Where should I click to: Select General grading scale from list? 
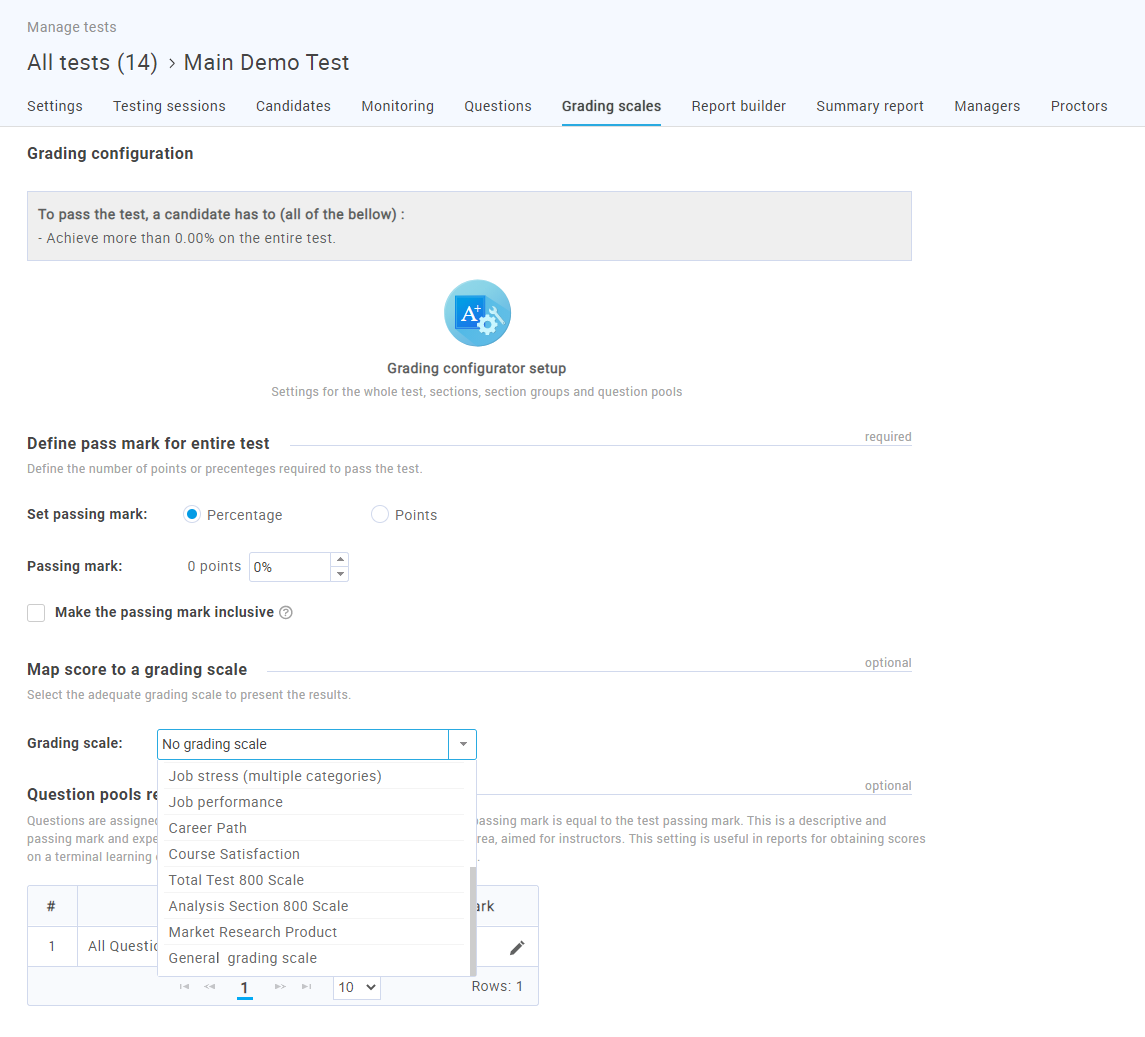(243, 958)
